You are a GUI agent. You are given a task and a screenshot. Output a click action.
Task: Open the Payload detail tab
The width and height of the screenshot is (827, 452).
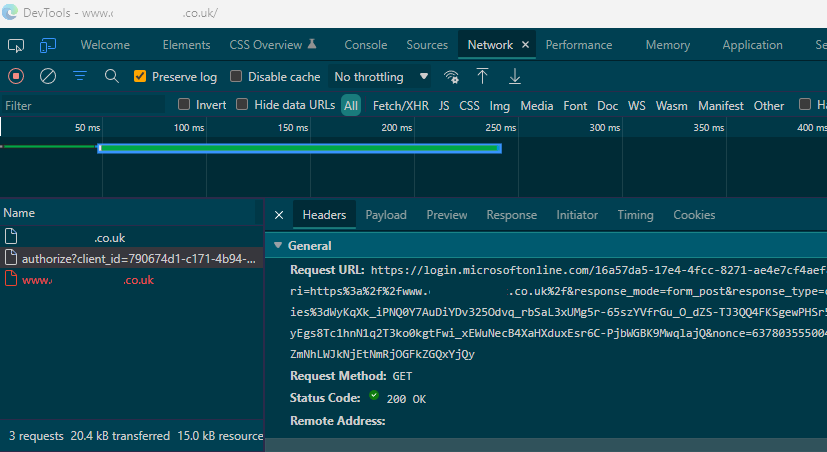[x=386, y=215]
